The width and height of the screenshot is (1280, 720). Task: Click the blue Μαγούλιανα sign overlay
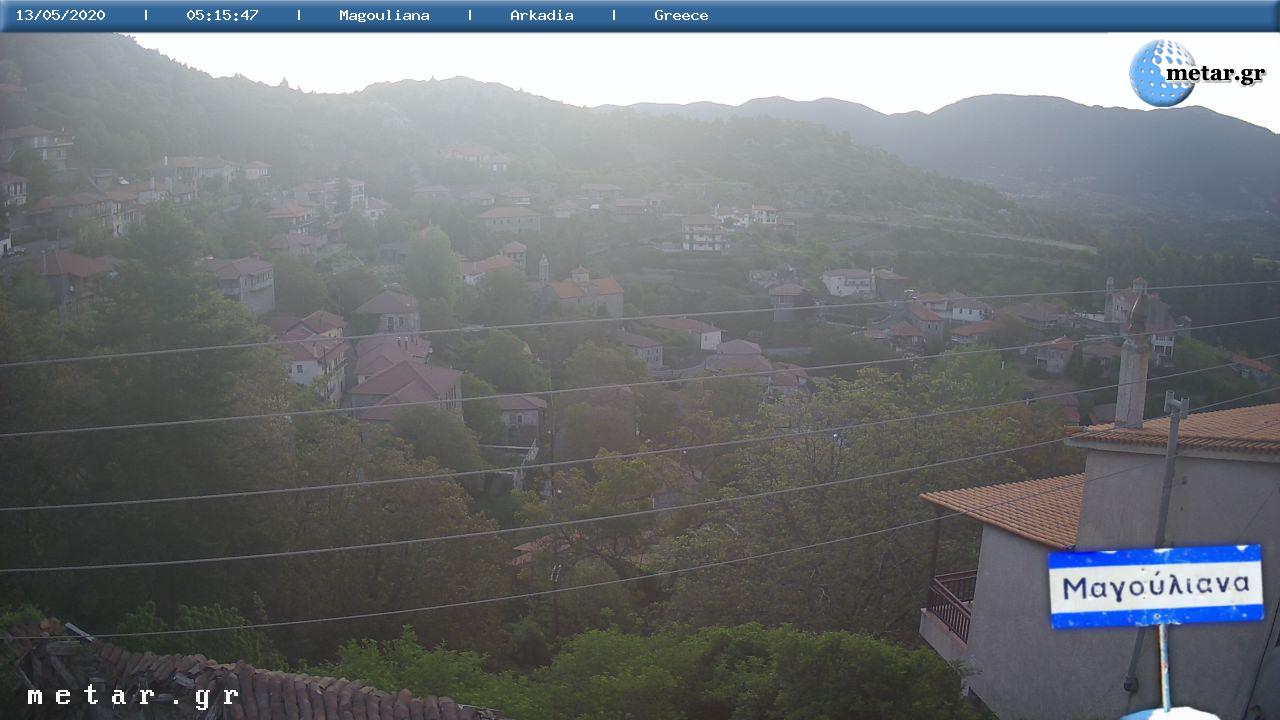[x=1155, y=586]
